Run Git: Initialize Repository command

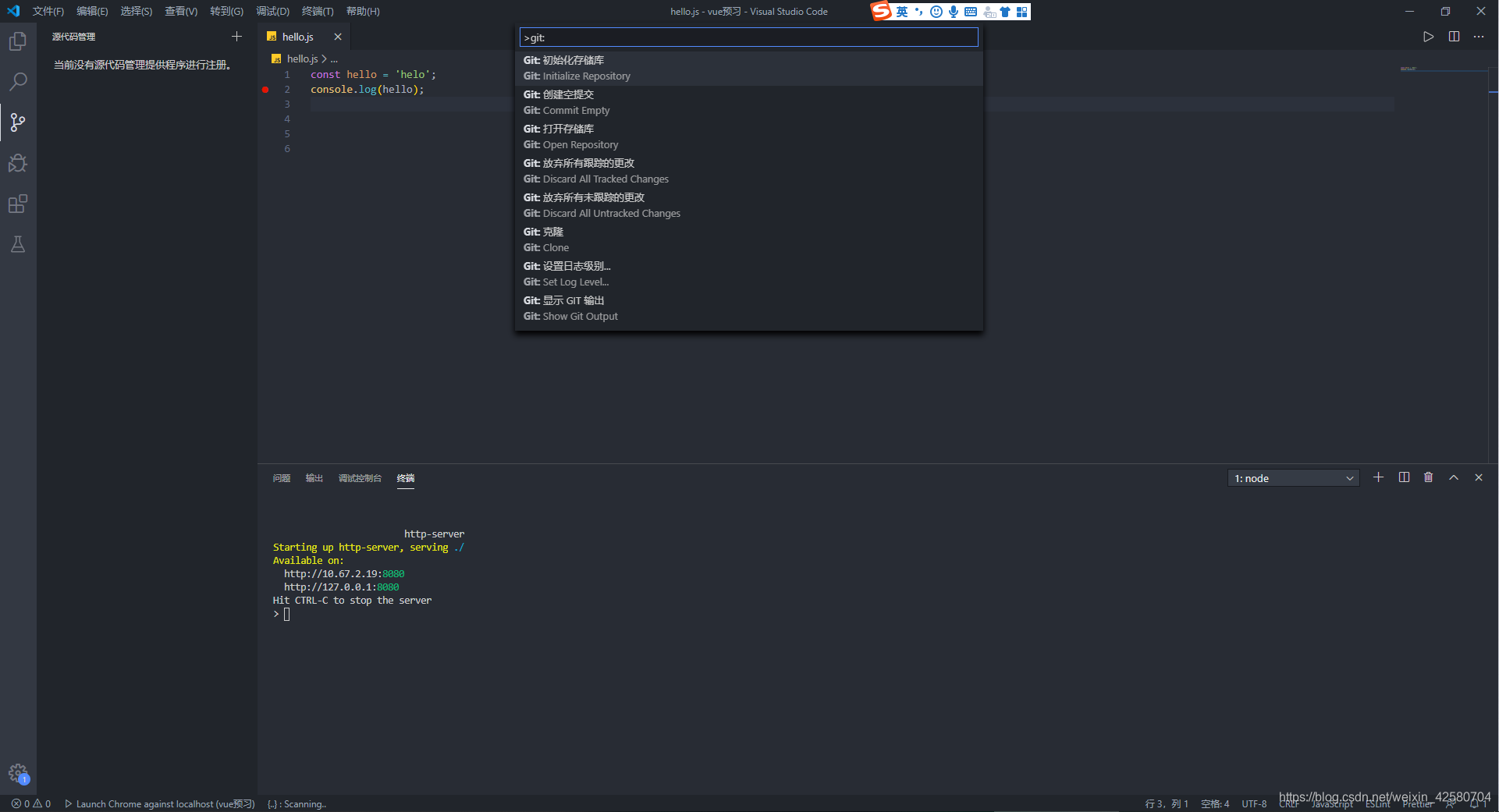748,68
